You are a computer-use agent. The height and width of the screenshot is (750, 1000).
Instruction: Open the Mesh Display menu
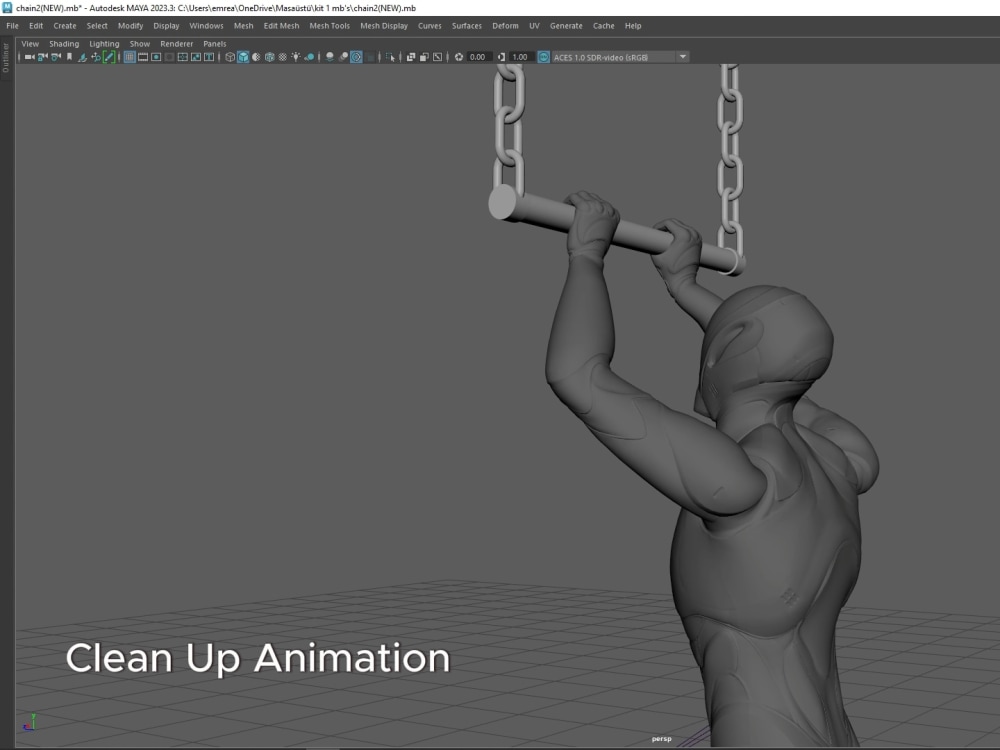[383, 26]
